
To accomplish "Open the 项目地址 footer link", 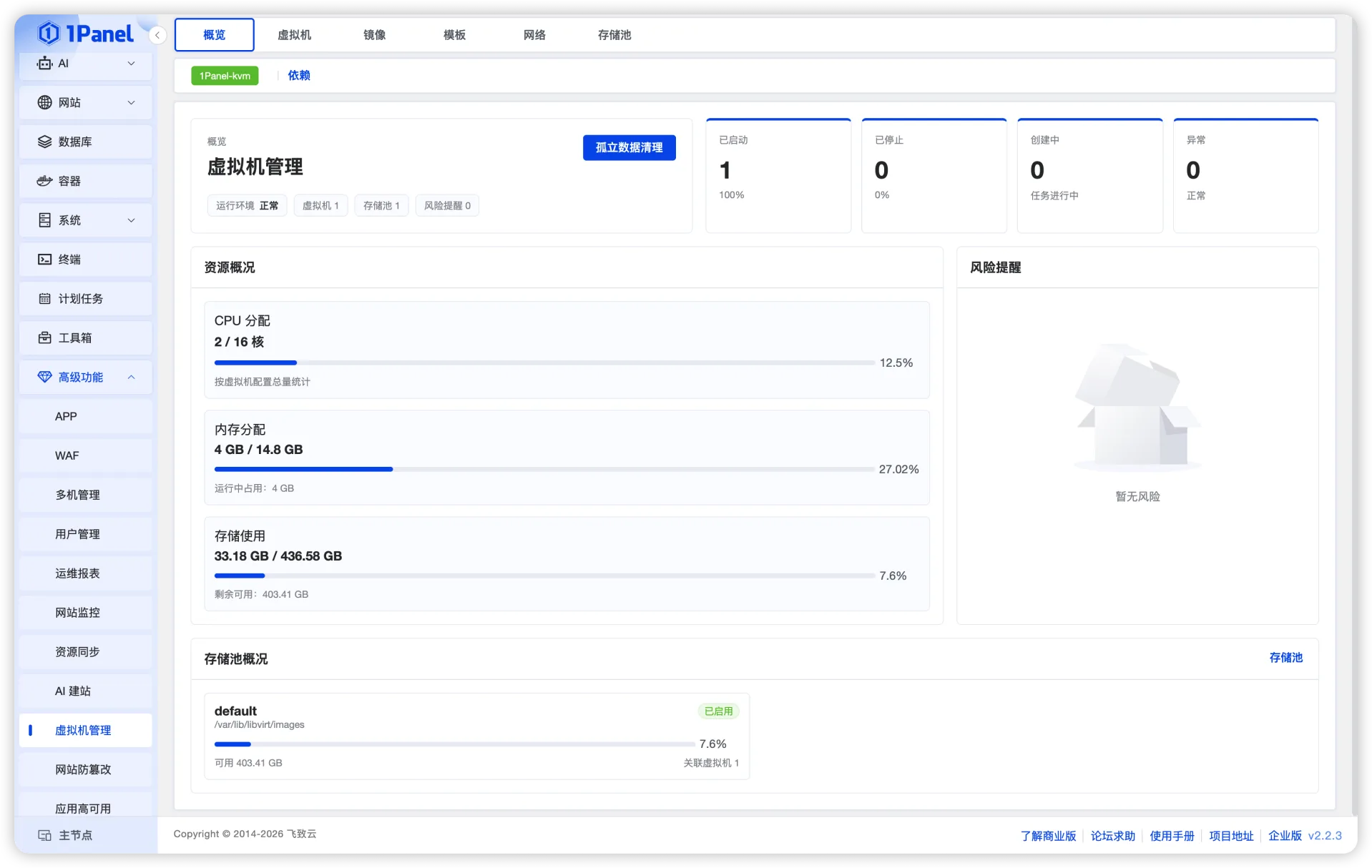I will point(1231,836).
